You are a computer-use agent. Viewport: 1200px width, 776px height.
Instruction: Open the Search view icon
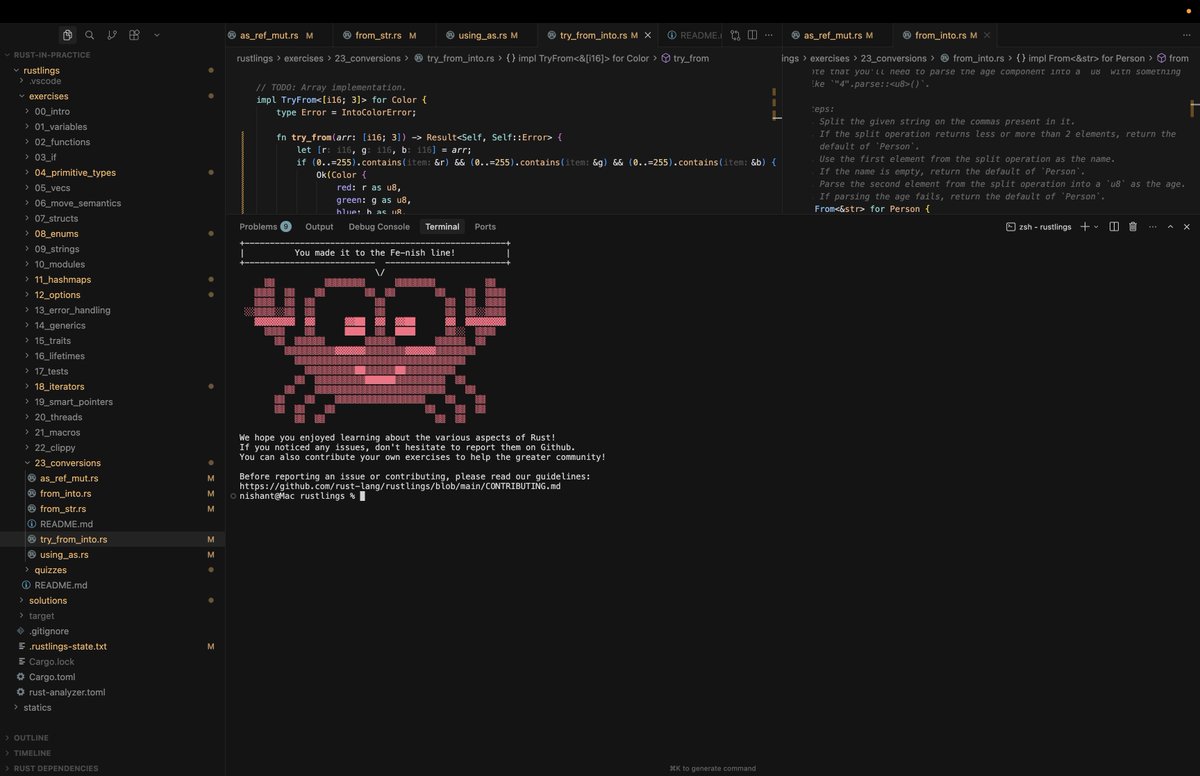(90, 35)
